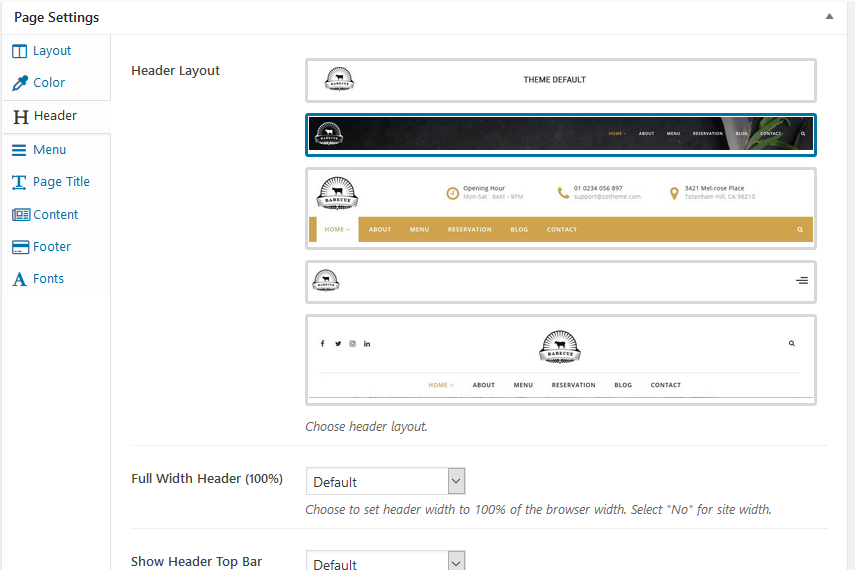
Task: Open the Show Header Top Bar dropdown
Action: 385,562
